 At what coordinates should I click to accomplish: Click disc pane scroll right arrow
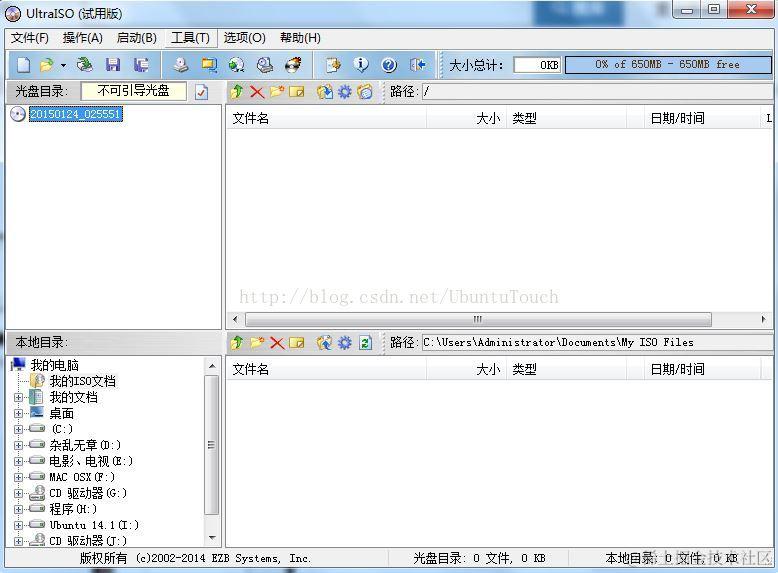pyautogui.click(x=764, y=319)
